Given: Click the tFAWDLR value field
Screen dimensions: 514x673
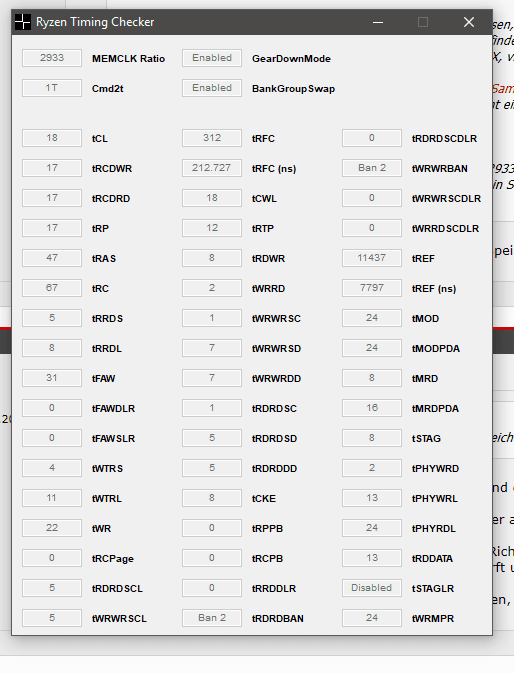Looking at the screenshot, I should point(52,408).
